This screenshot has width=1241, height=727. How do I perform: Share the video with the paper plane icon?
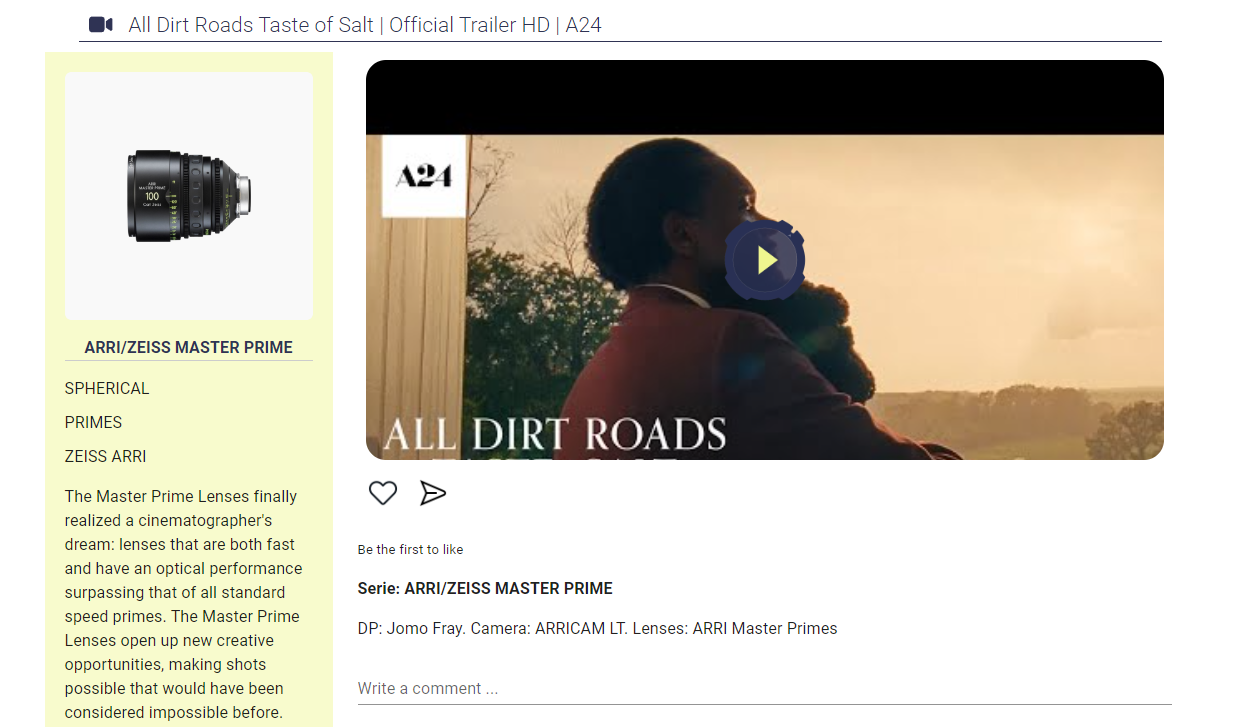[433, 493]
